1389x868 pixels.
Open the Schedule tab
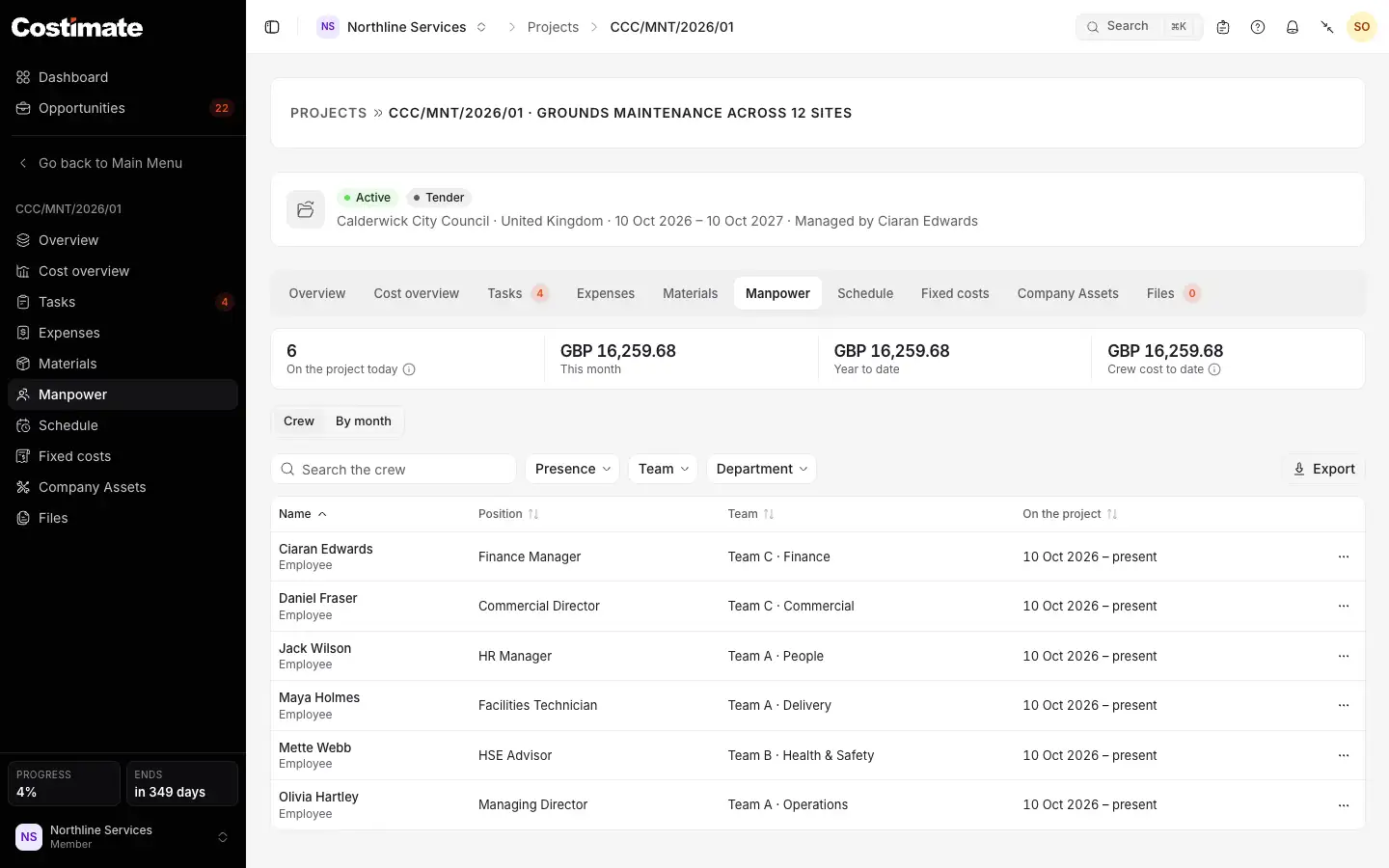[865, 293]
